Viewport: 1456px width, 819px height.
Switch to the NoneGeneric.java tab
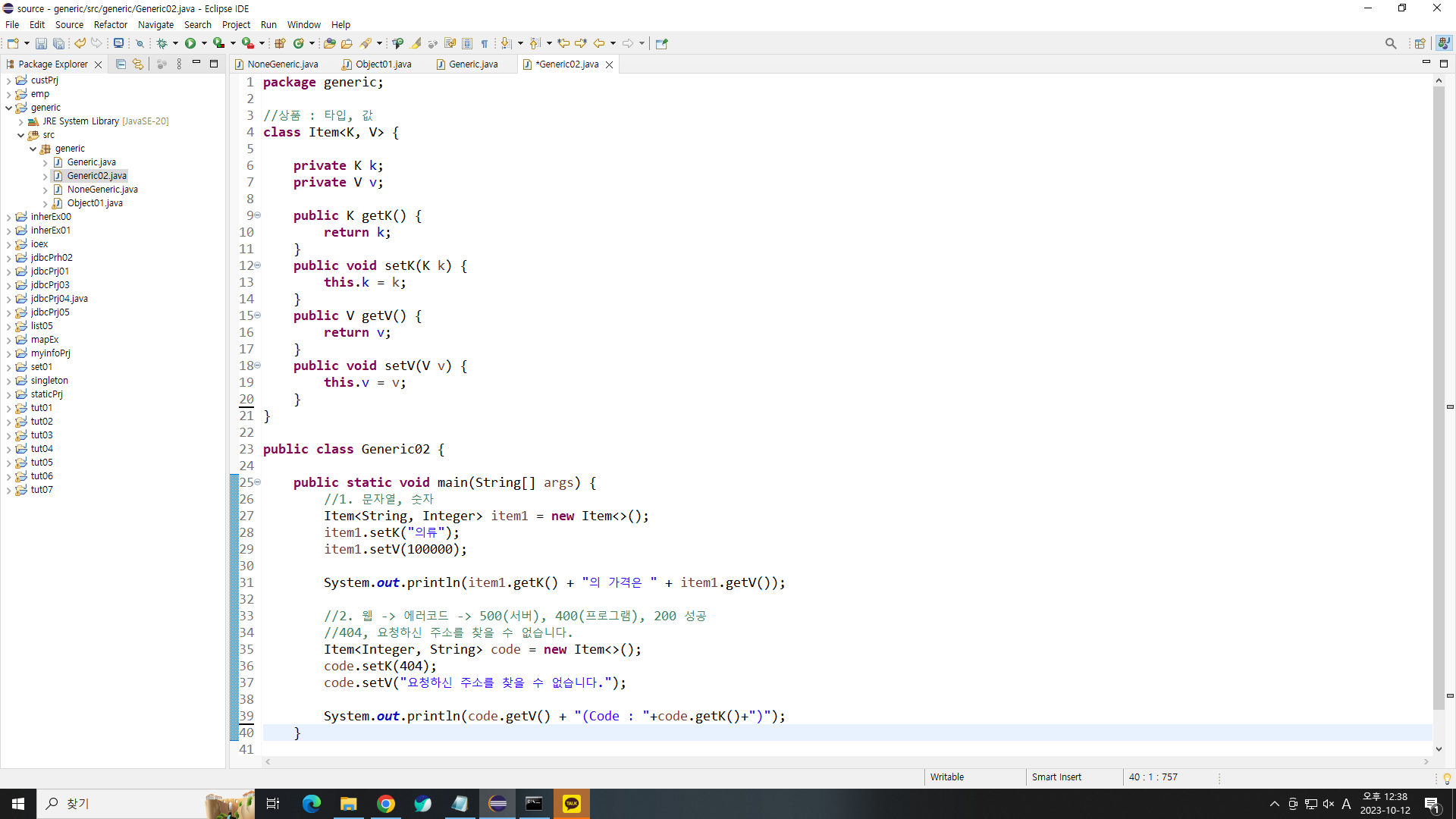pyautogui.click(x=282, y=64)
